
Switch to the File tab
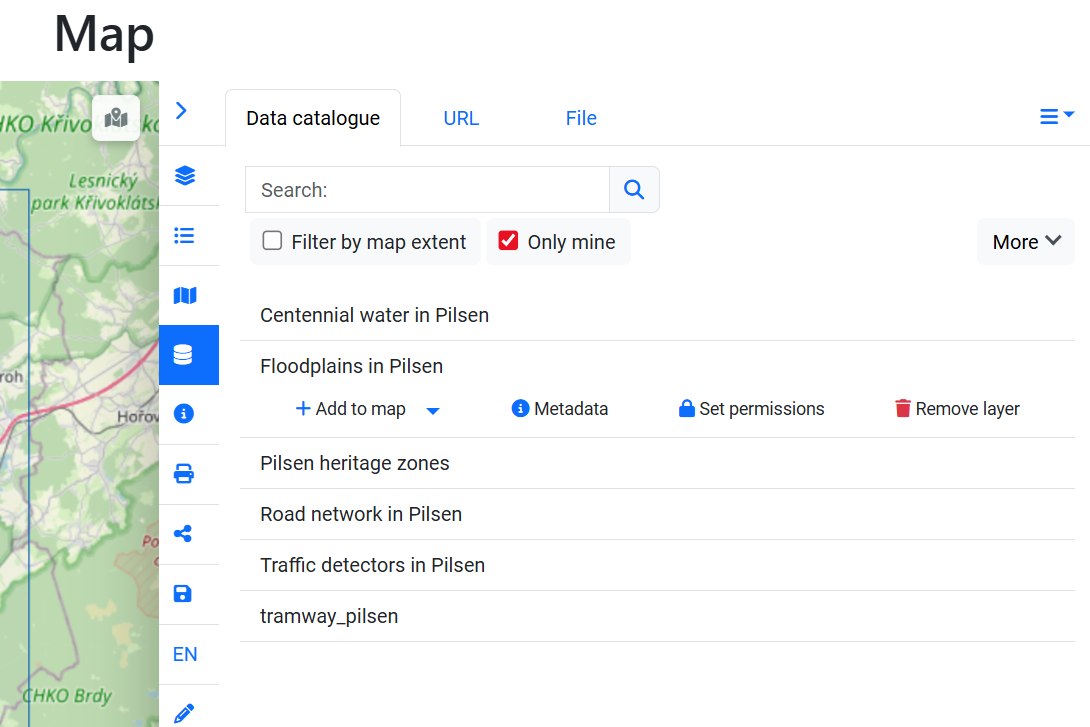coord(580,117)
